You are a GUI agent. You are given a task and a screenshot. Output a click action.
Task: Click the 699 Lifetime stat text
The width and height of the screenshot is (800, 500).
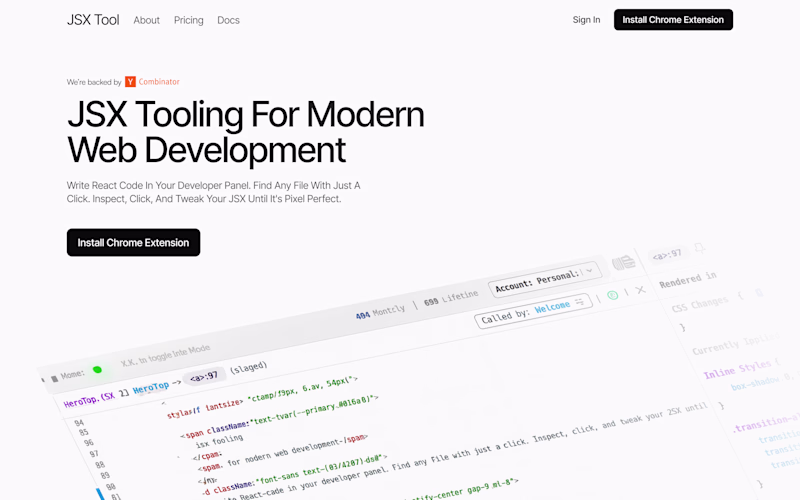[451, 297]
